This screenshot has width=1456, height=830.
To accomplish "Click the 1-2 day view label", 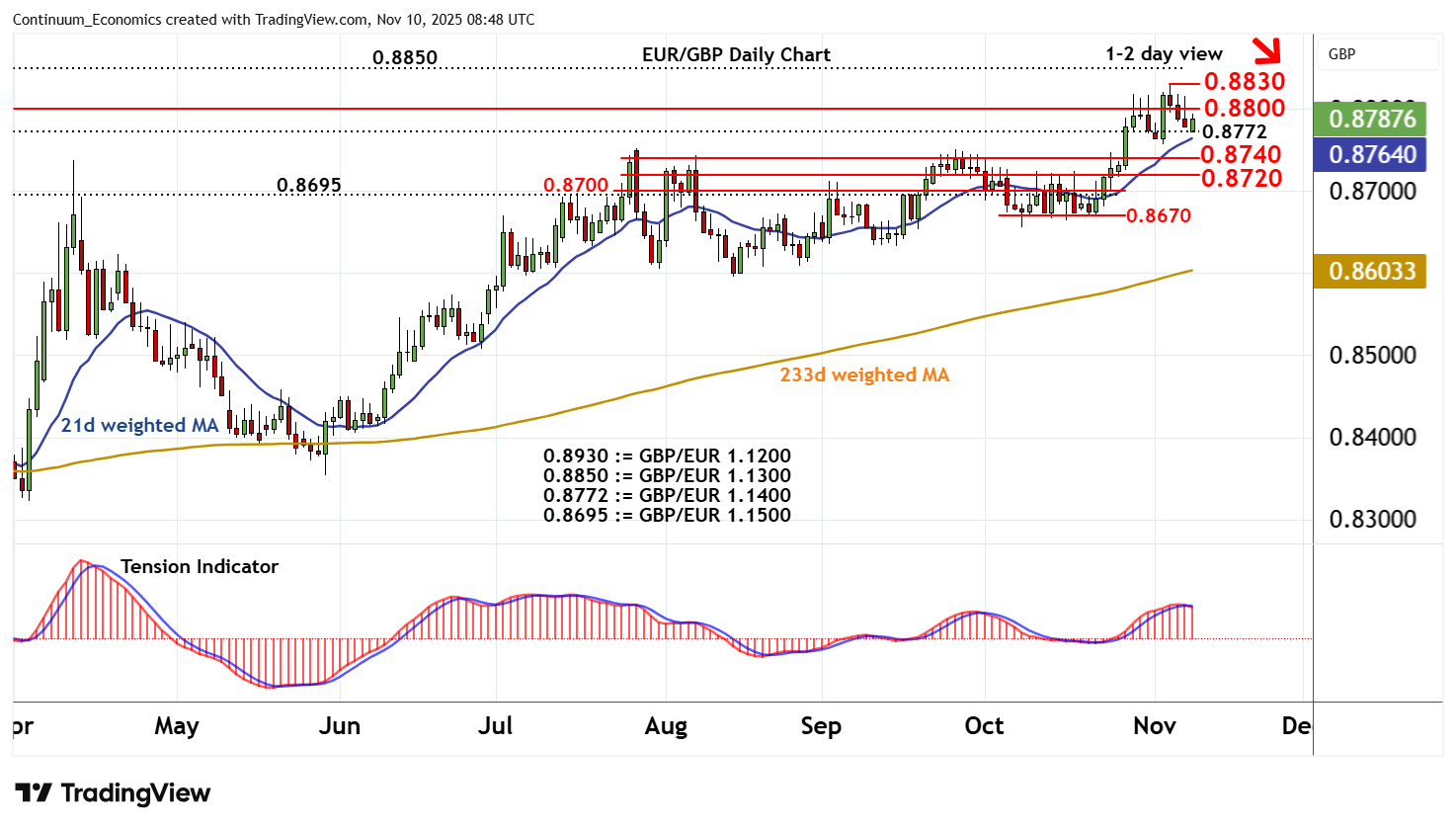I will [x=1164, y=53].
